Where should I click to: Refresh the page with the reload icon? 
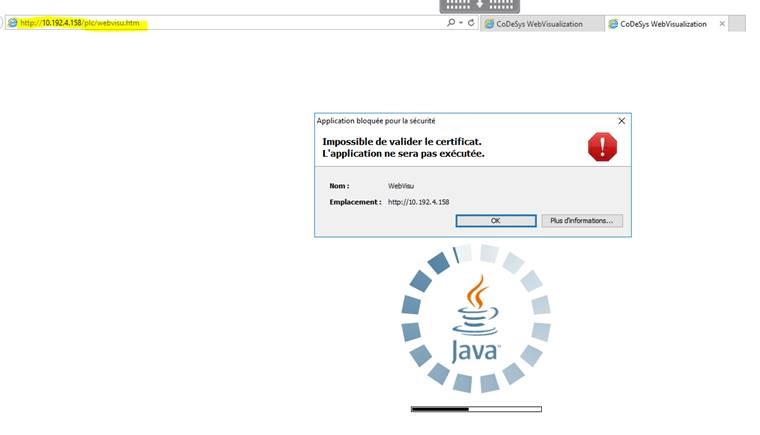coord(471,23)
